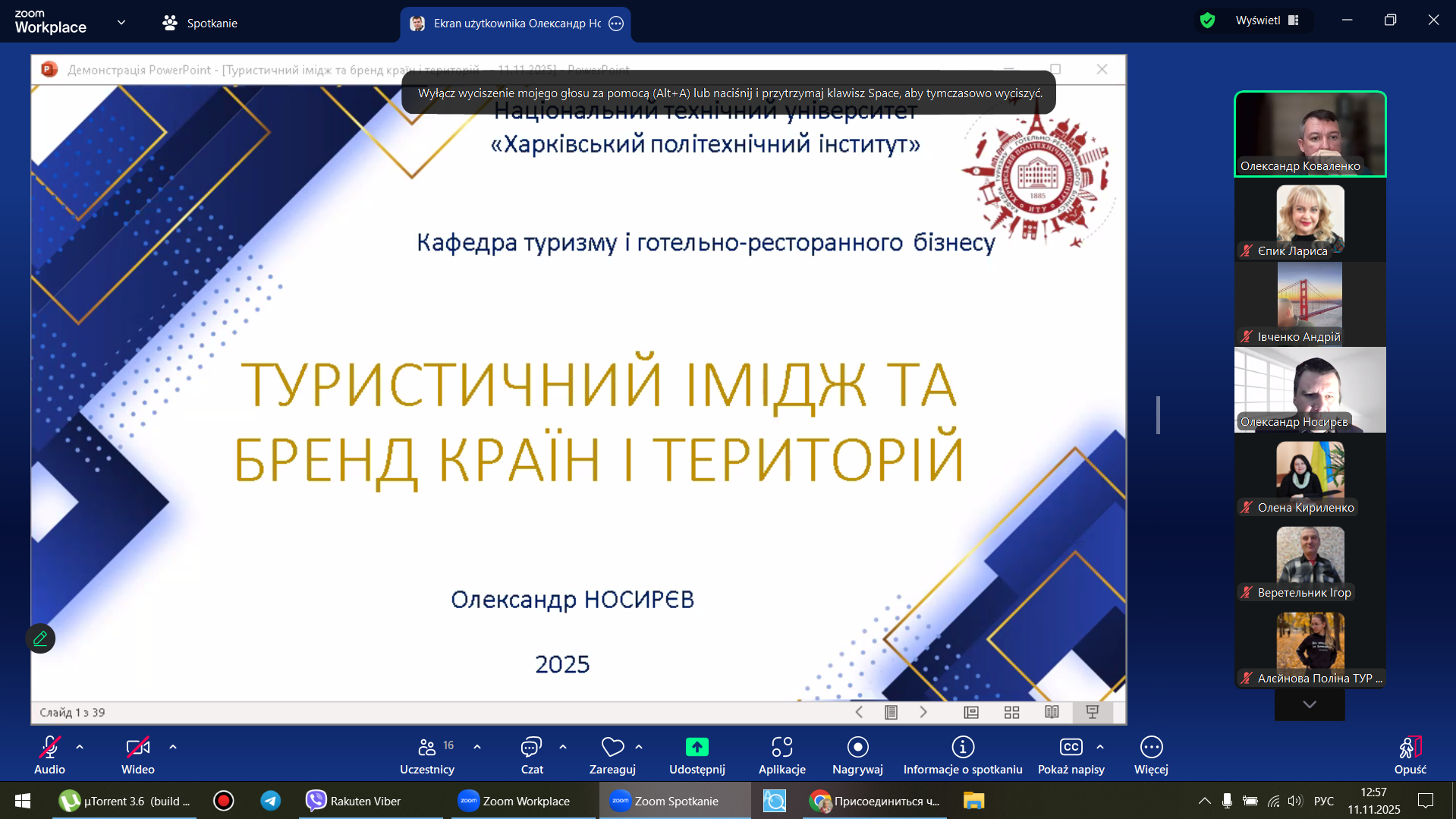
Task: Open Informacje o spotkaniu info
Action: click(x=962, y=754)
